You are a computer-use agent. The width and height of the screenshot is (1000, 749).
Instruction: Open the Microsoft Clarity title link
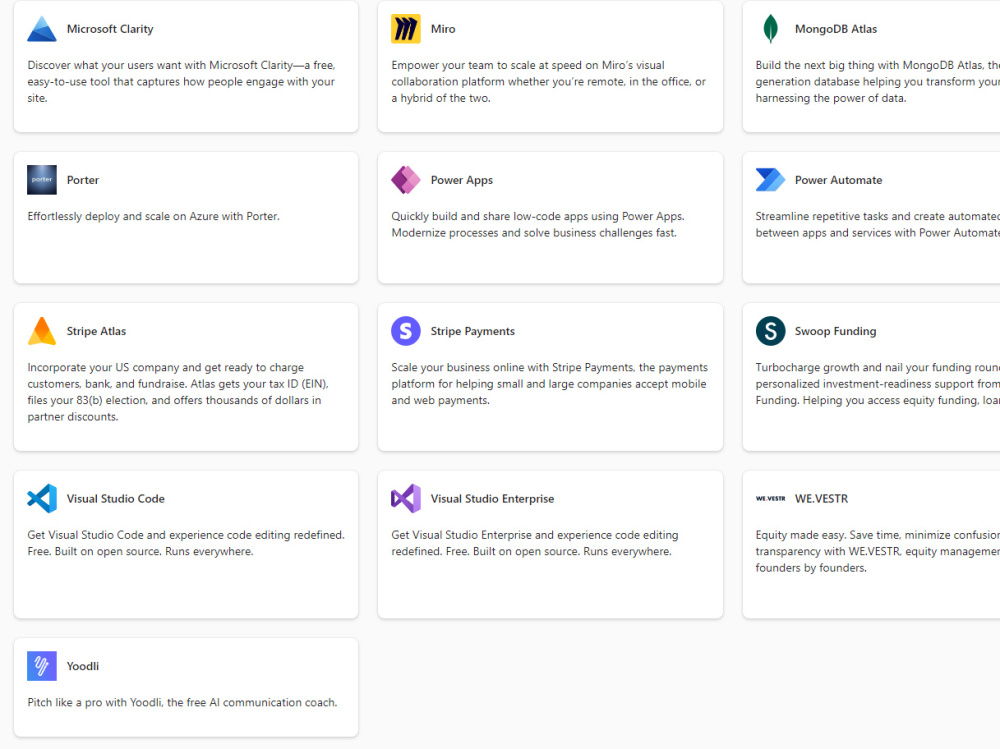[110, 29]
